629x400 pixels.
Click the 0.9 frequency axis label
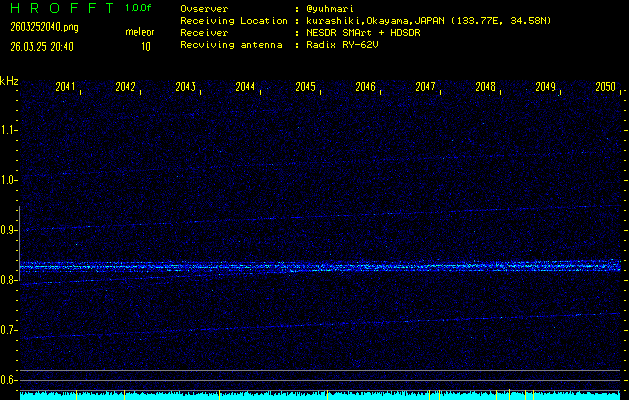point(9,230)
